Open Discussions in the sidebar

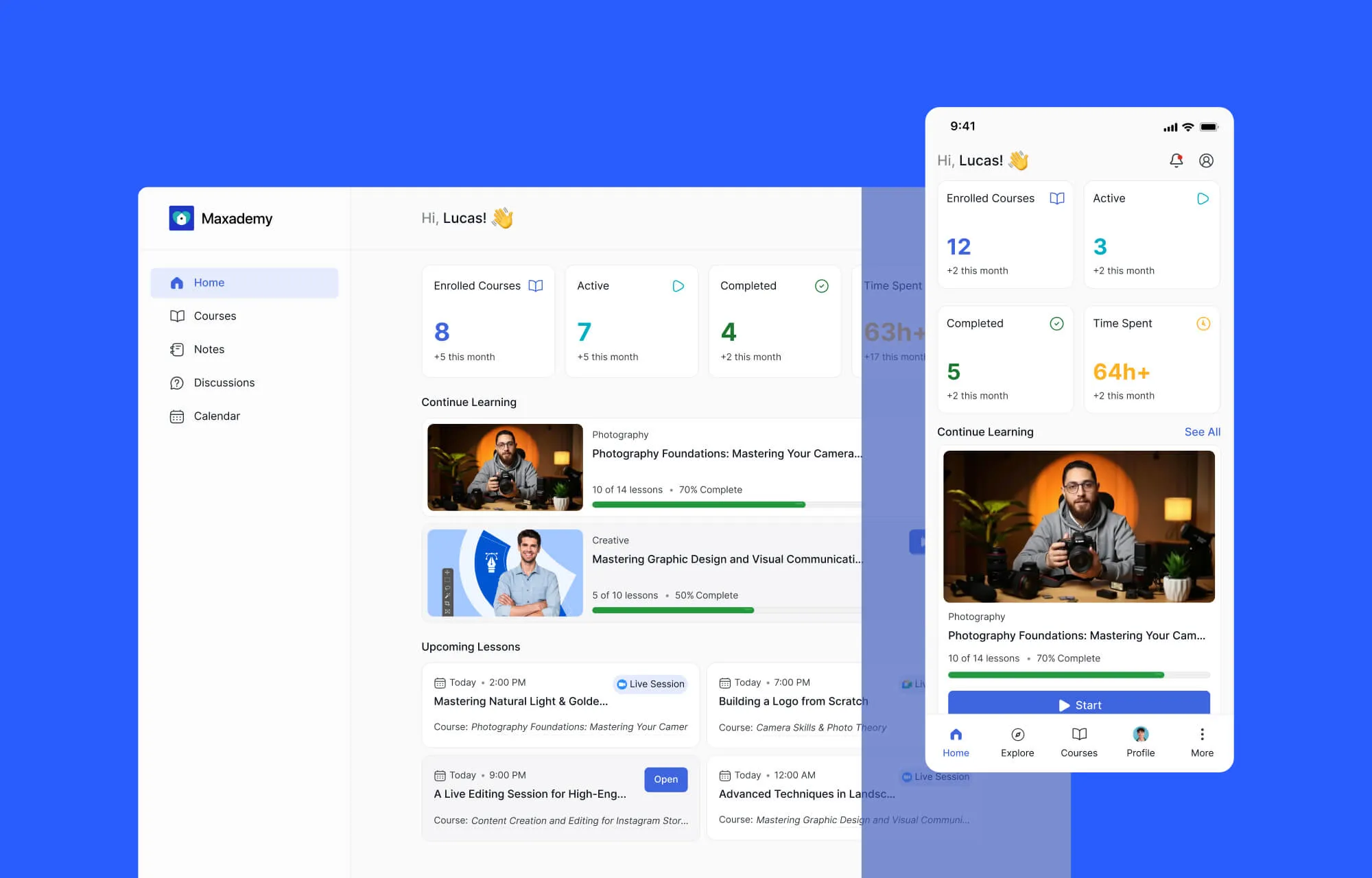point(224,382)
